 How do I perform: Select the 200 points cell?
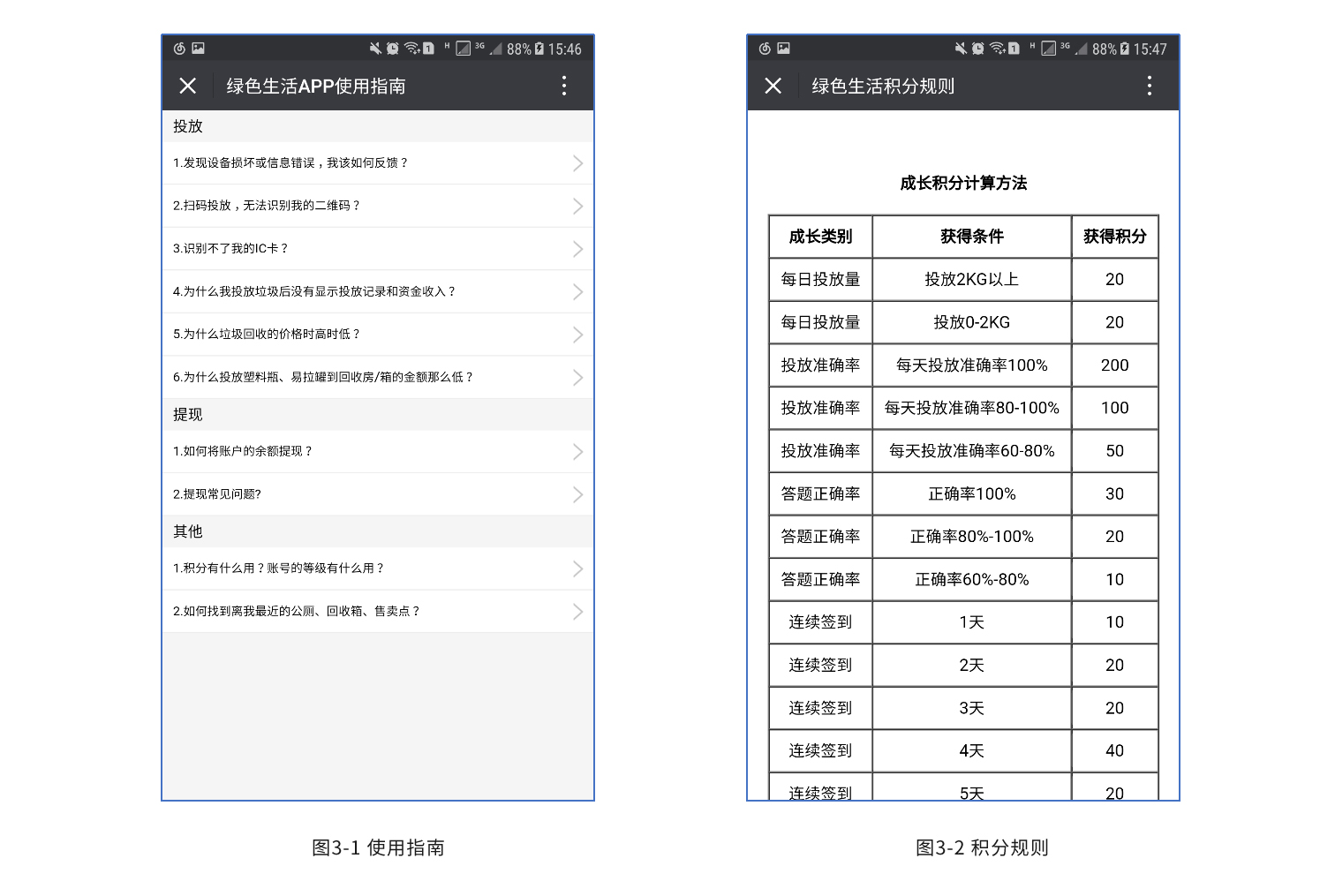1115,365
